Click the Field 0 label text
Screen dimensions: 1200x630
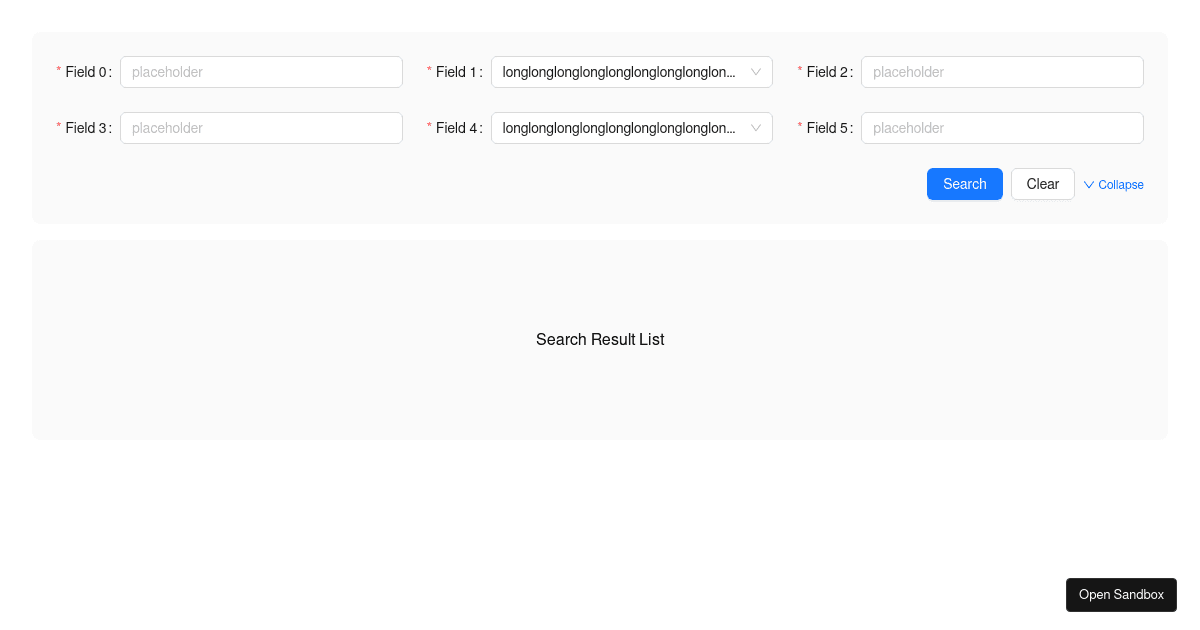point(85,72)
